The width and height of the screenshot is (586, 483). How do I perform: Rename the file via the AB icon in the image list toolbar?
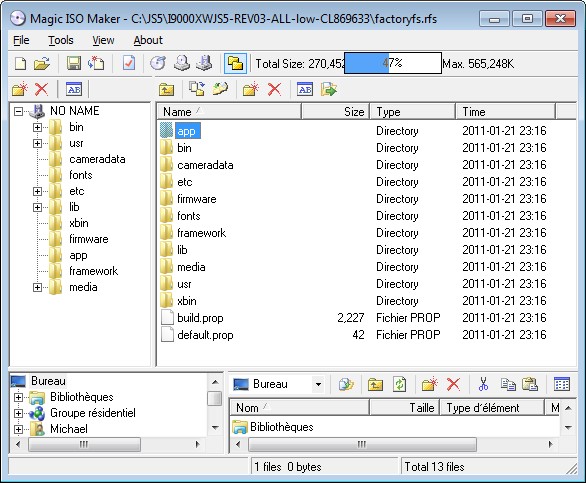305,89
